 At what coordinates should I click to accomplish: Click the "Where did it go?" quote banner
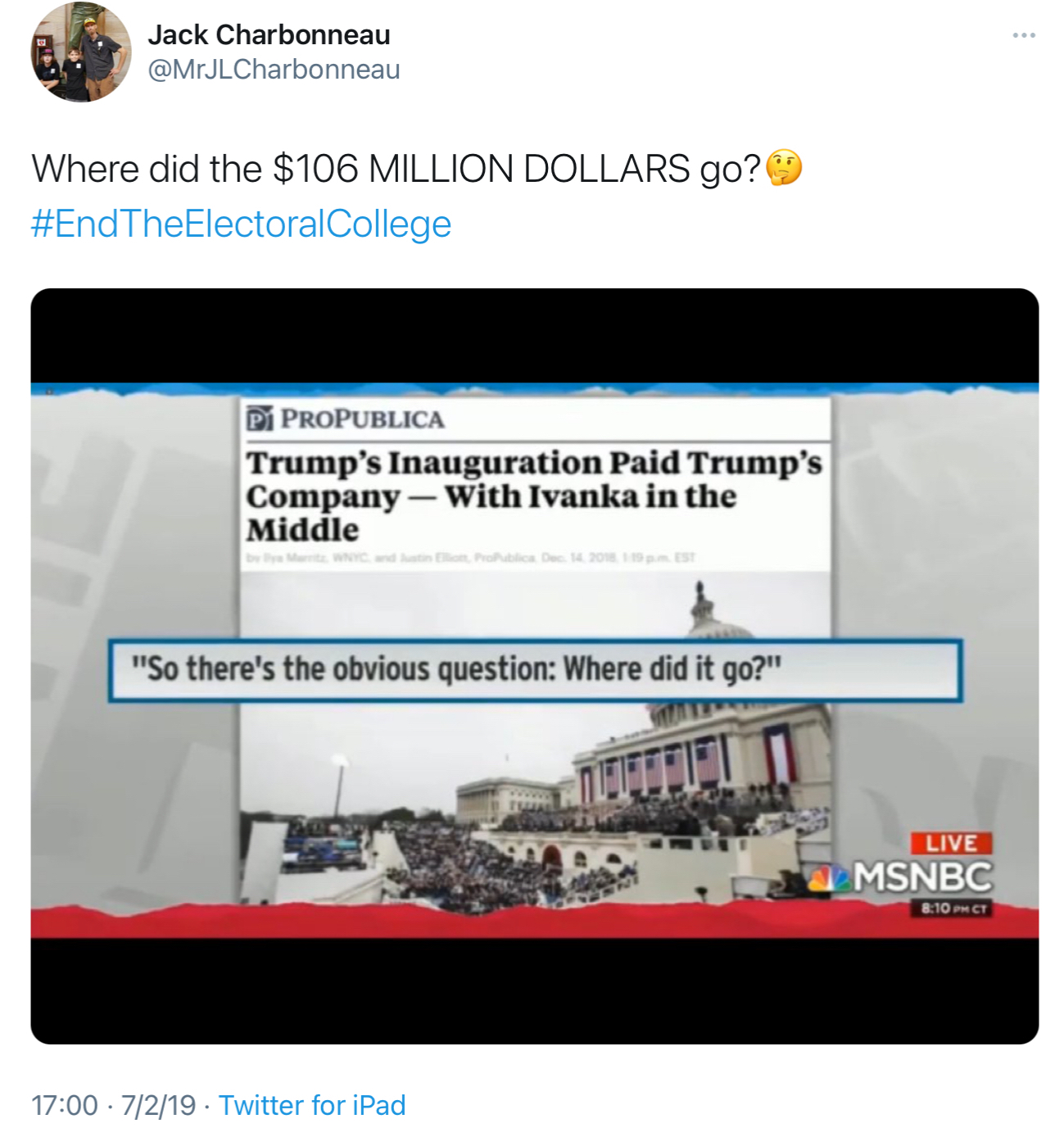click(x=535, y=670)
